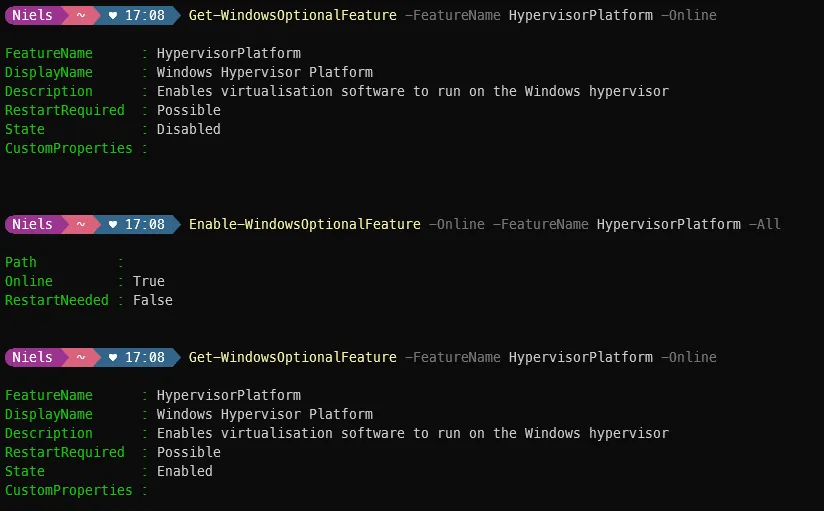Click the first Windows Hypervisor Platform display name
The width and height of the screenshot is (824, 511).
(x=264, y=72)
